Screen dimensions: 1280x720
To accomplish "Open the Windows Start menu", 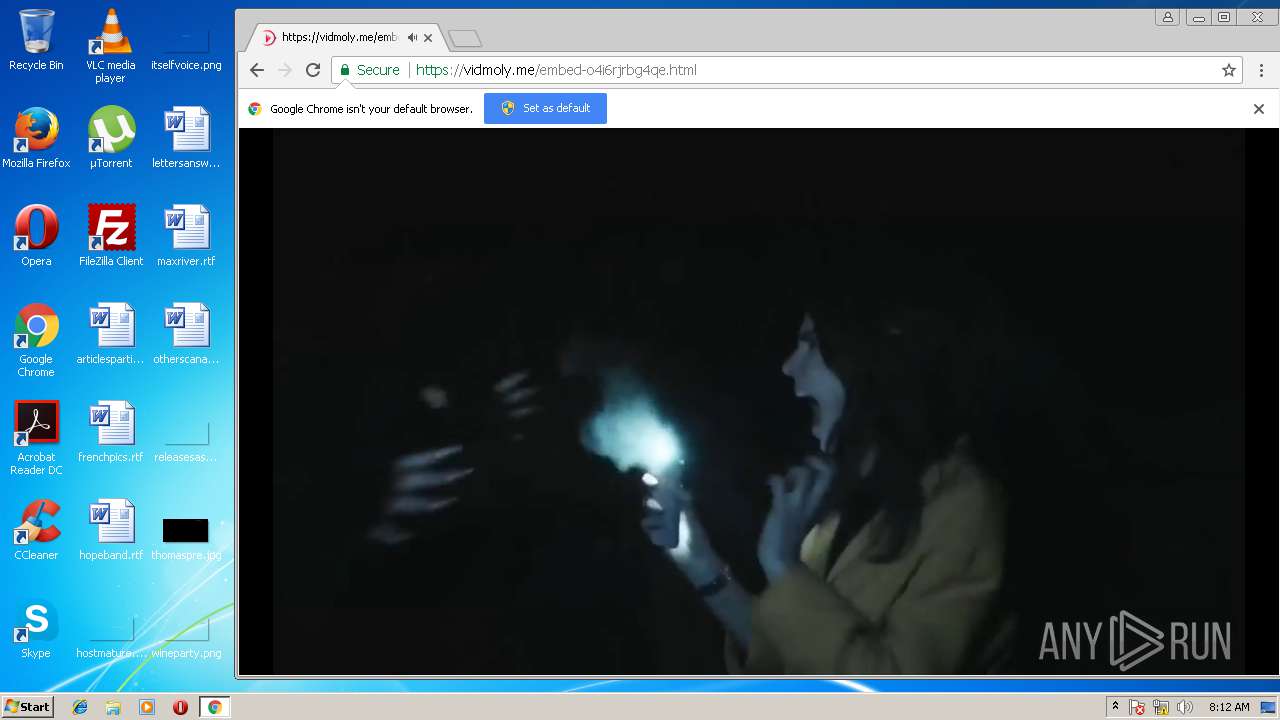I will point(27,707).
